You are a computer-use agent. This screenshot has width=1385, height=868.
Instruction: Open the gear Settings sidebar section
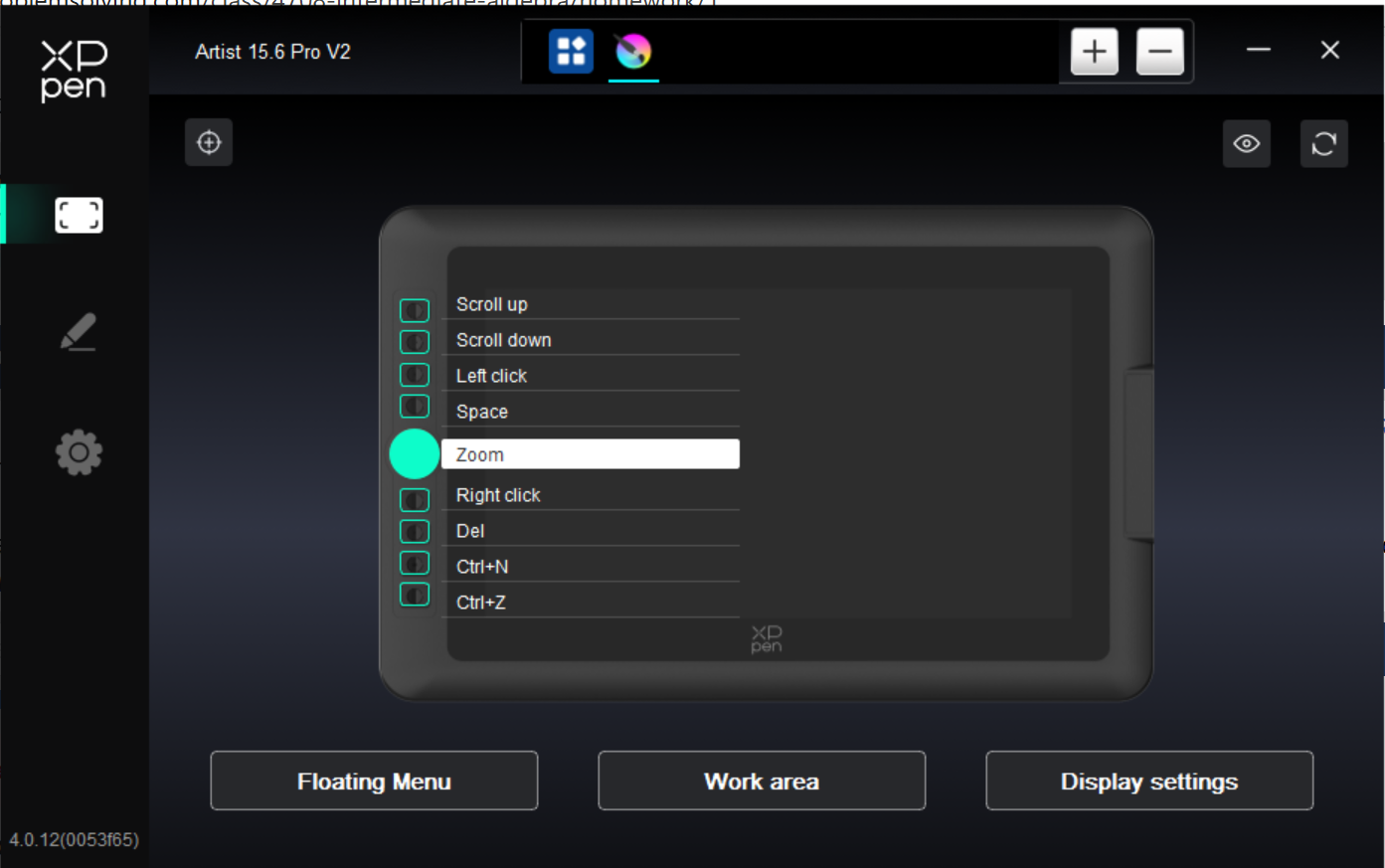click(79, 452)
